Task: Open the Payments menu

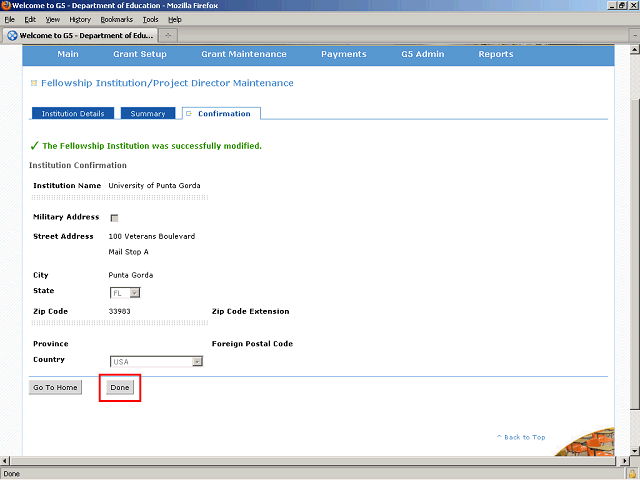Action: (x=344, y=54)
